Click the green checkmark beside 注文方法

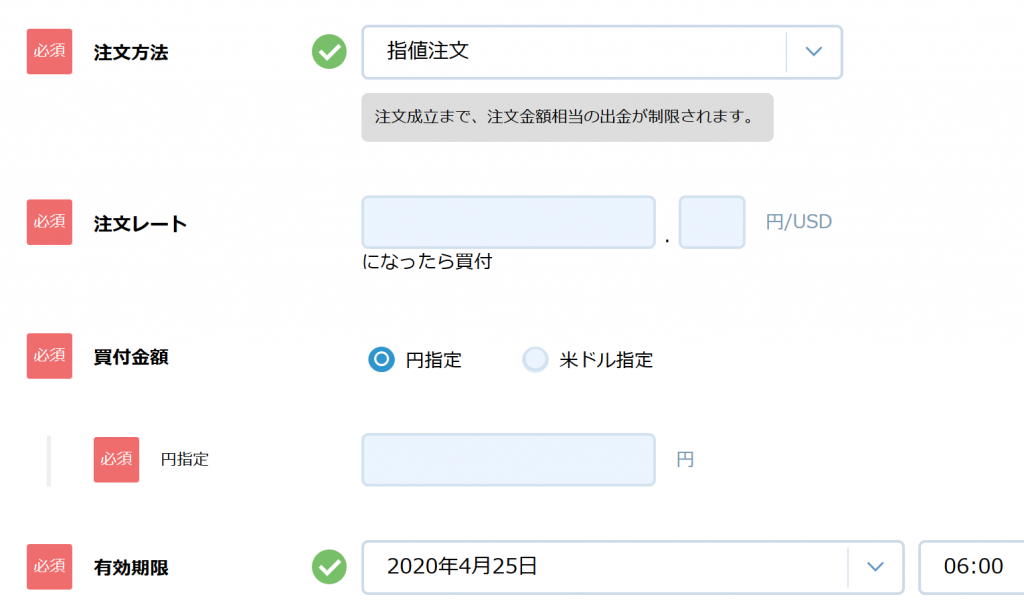click(329, 52)
